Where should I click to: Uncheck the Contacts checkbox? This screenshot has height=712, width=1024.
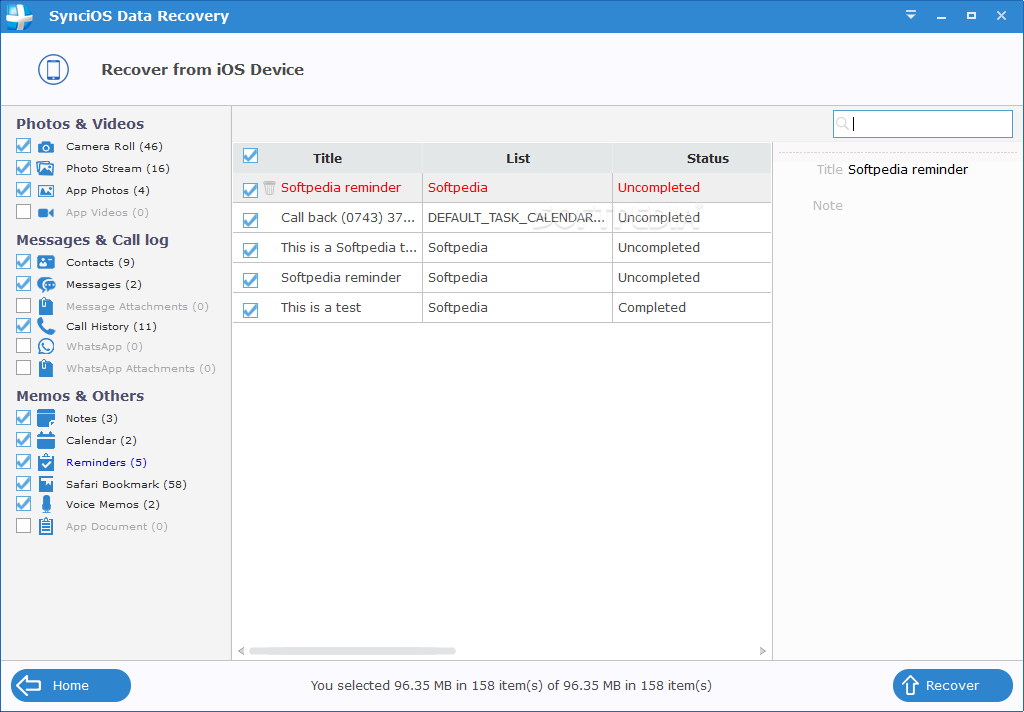pyautogui.click(x=24, y=262)
